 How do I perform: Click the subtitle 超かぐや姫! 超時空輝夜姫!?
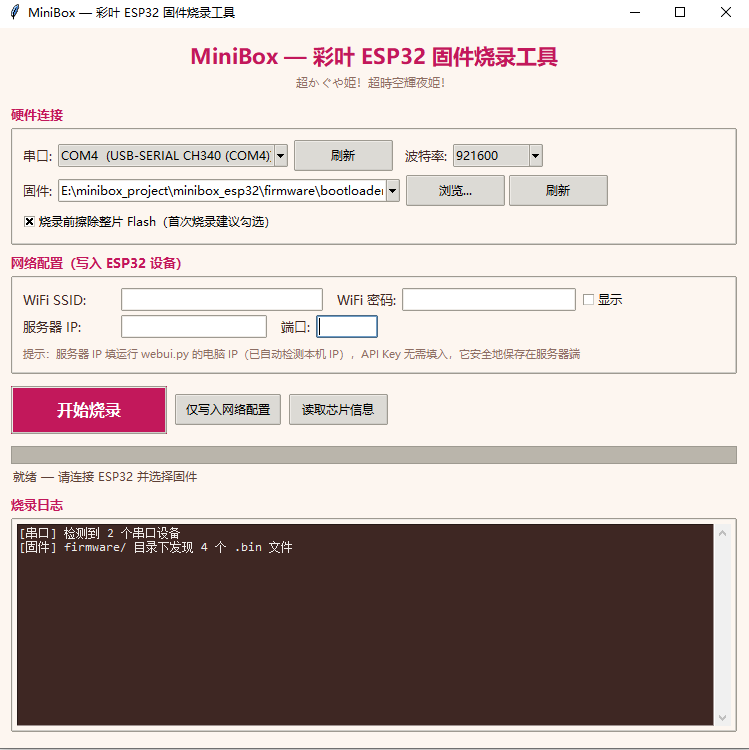(370, 83)
